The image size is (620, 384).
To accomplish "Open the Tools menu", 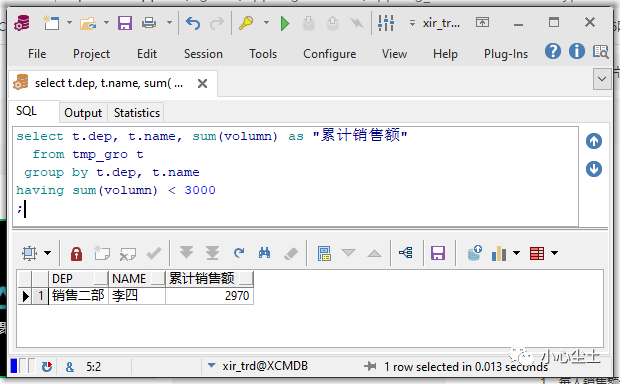I will [x=263, y=54].
